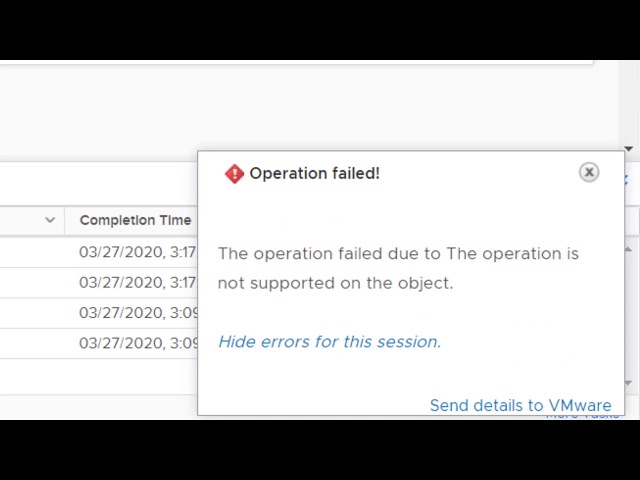Click the partially hidden blue icon behind dialog

[626, 180]
